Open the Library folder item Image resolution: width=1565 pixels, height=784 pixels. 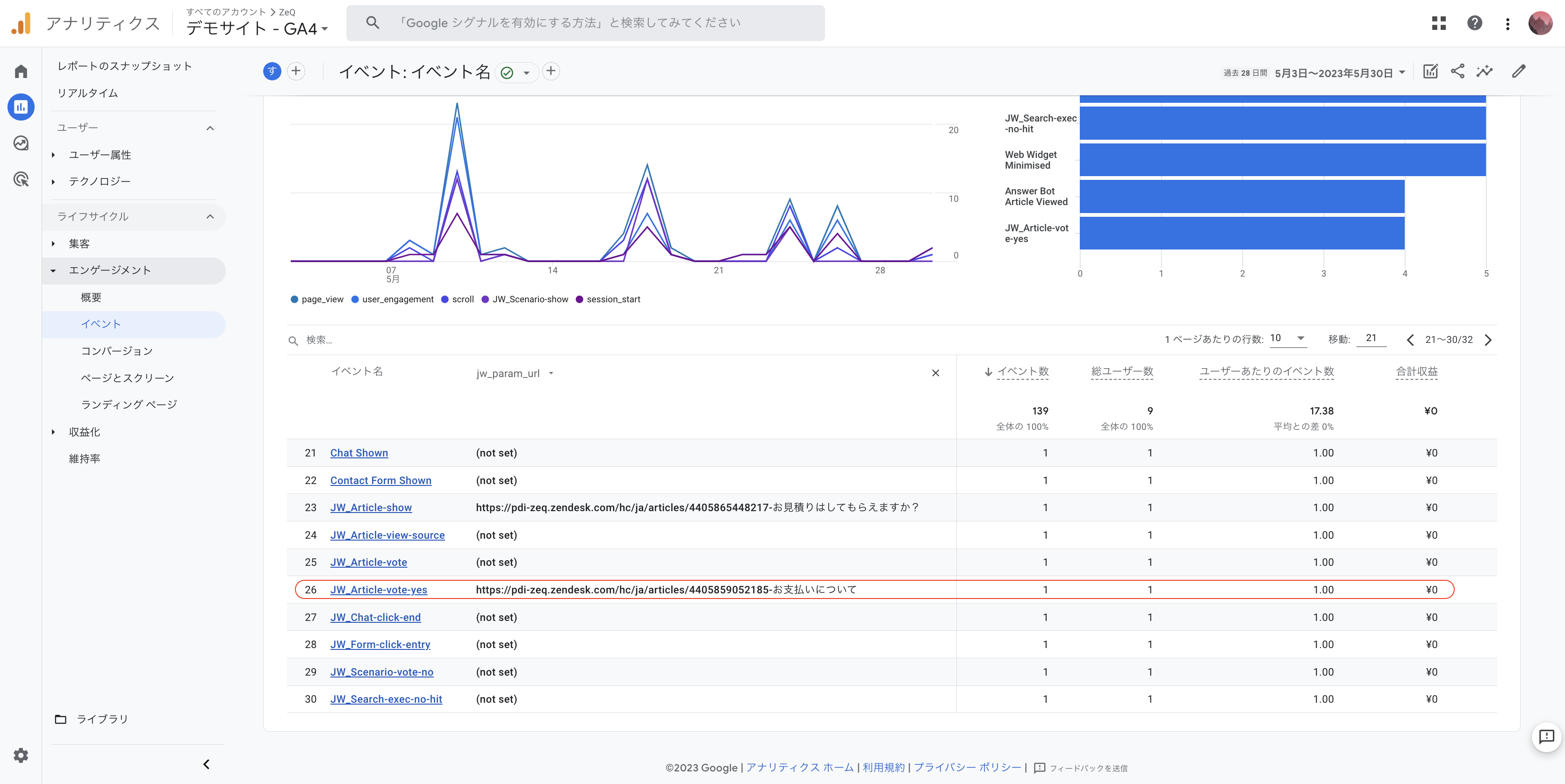click(x=92, y=719)
